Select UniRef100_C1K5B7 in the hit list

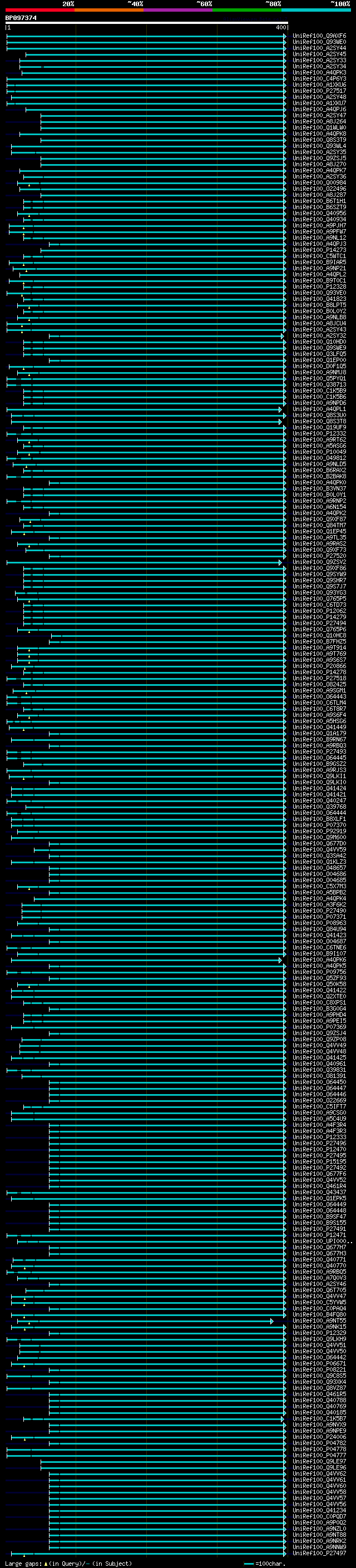[319, 1418]
